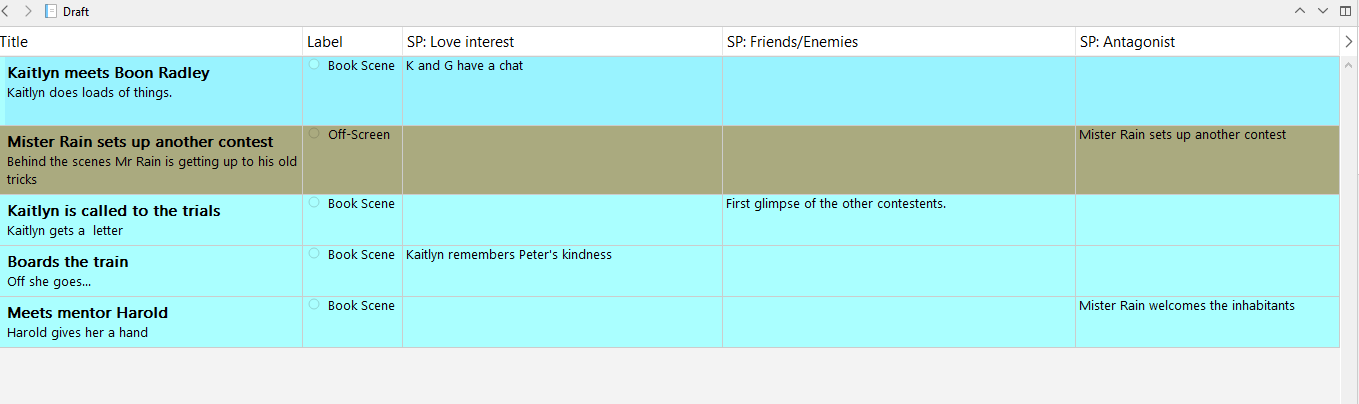
Task: Select the Mister Rain sets up another contest title
Action: [x=140, y=142]
